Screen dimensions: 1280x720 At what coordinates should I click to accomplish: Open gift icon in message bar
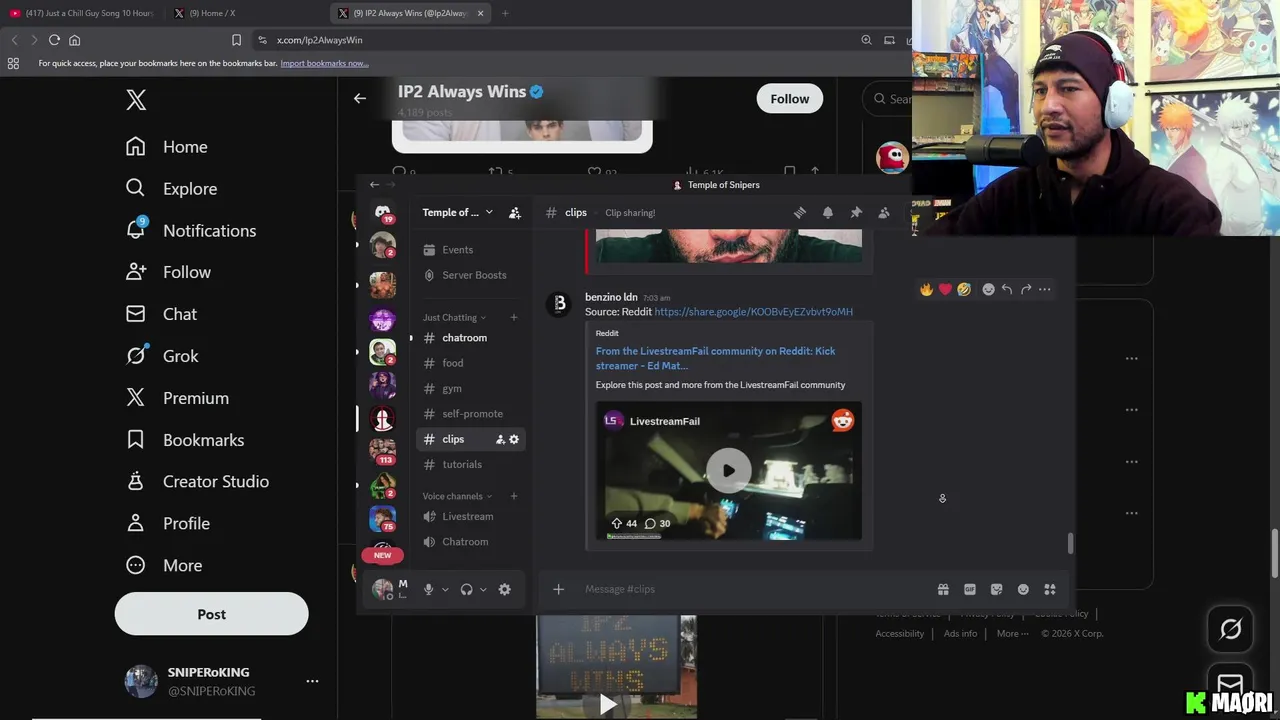point(943,589)
